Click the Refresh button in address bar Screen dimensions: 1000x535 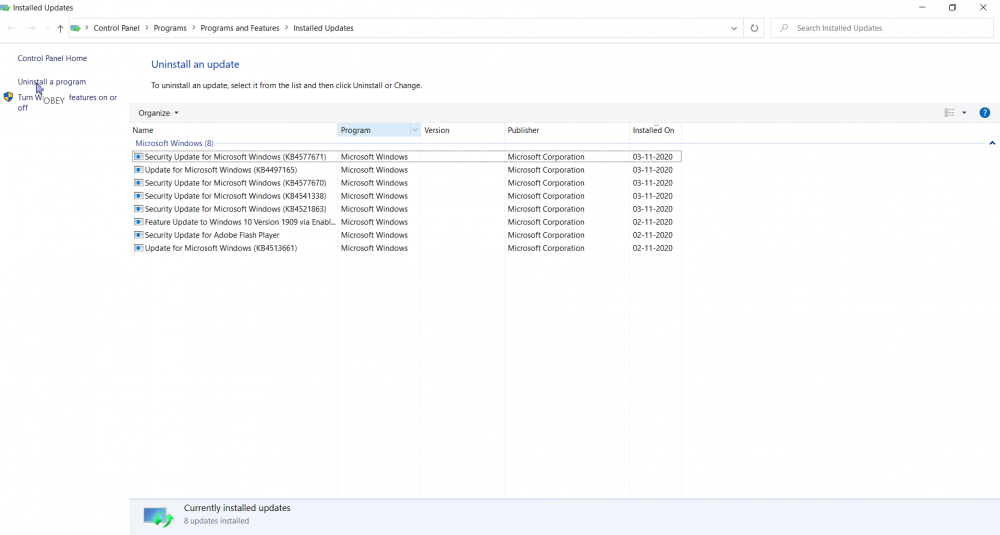(754, 28)
